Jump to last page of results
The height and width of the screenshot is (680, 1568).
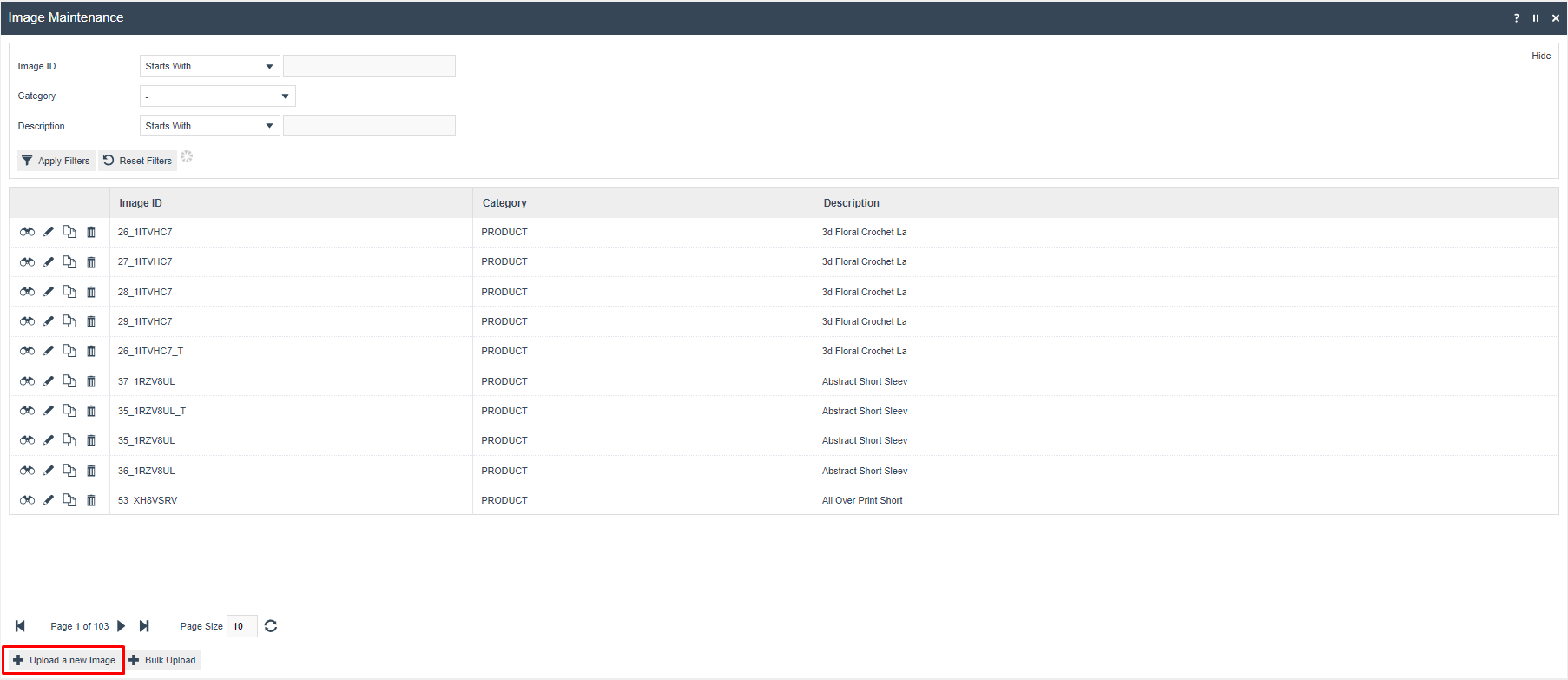[144, 626]
